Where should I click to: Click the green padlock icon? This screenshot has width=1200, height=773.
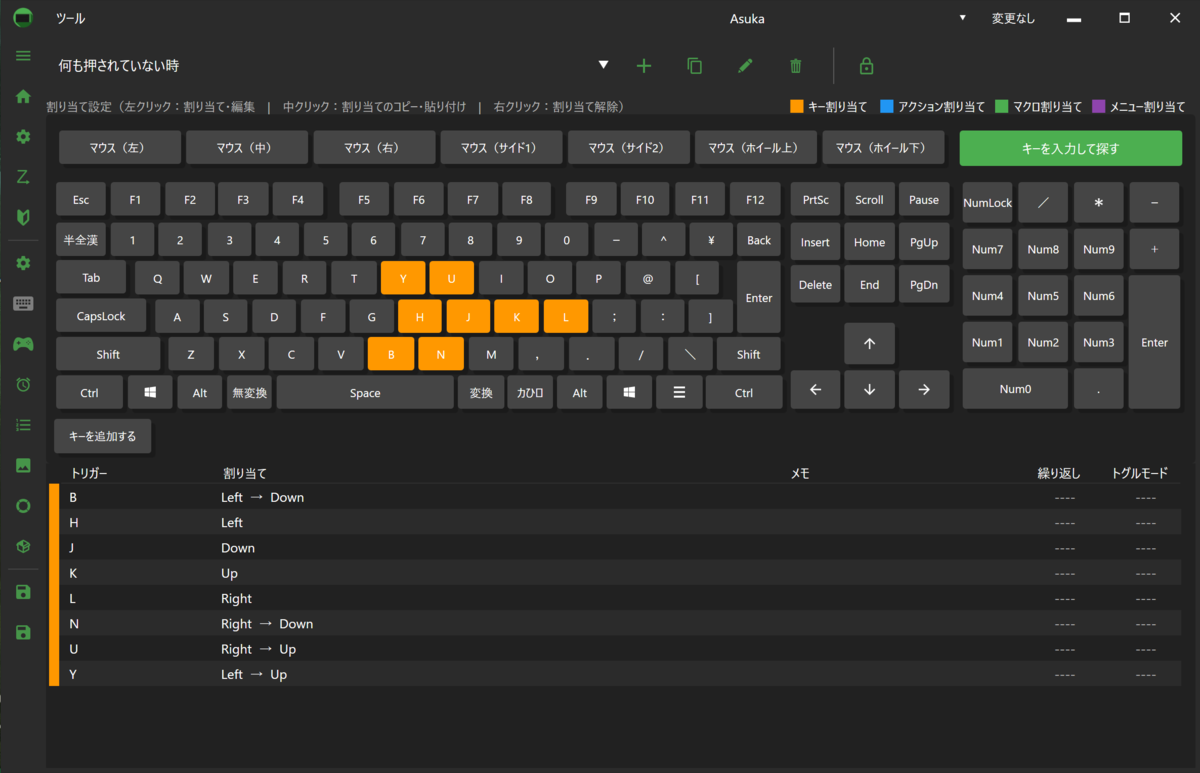coord(867,66)
